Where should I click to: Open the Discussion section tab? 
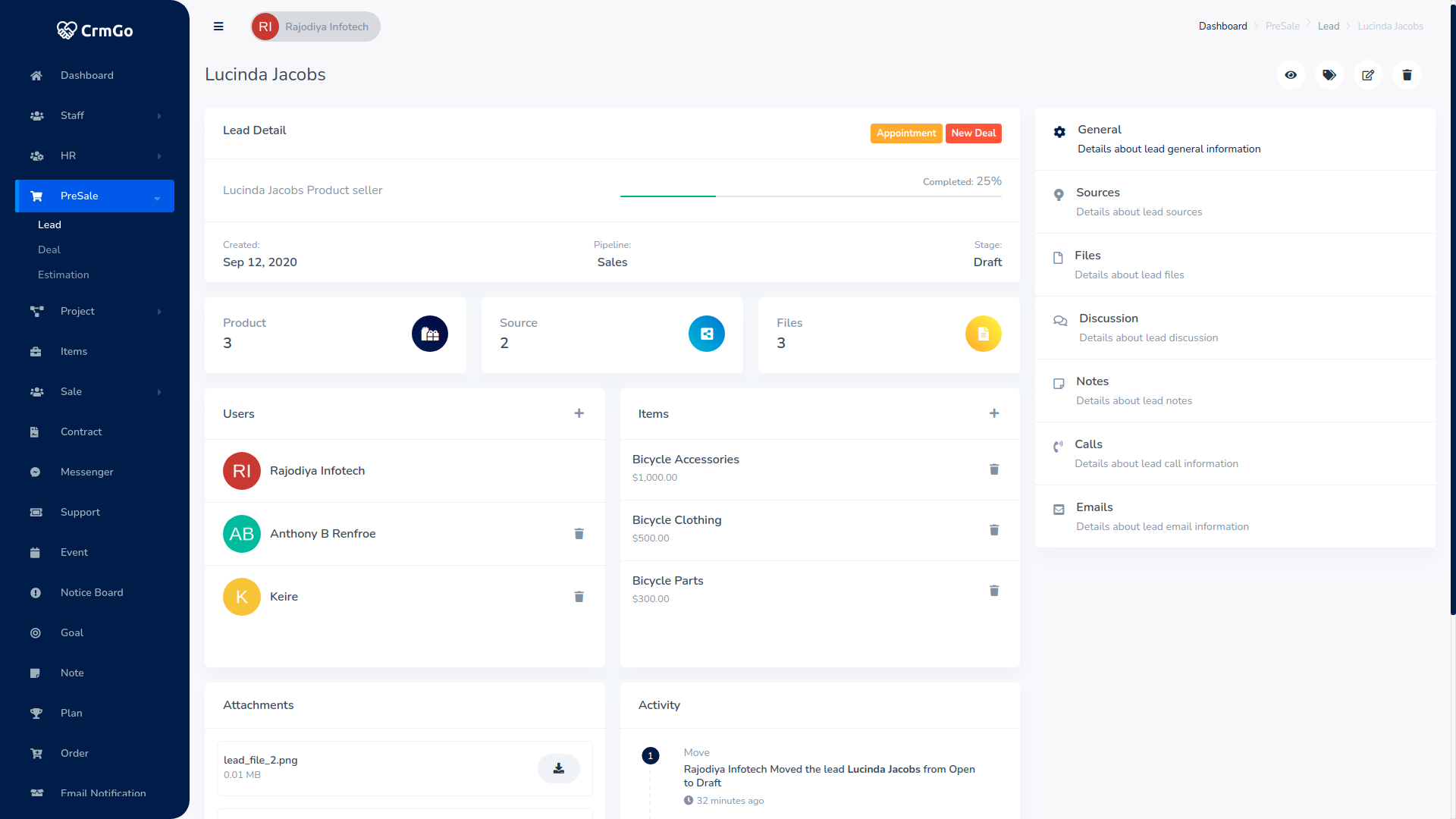(1108, 318)
